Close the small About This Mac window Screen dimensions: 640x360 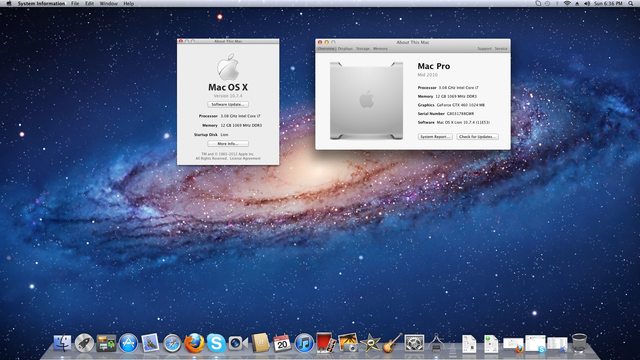click(x=181, y=41)
